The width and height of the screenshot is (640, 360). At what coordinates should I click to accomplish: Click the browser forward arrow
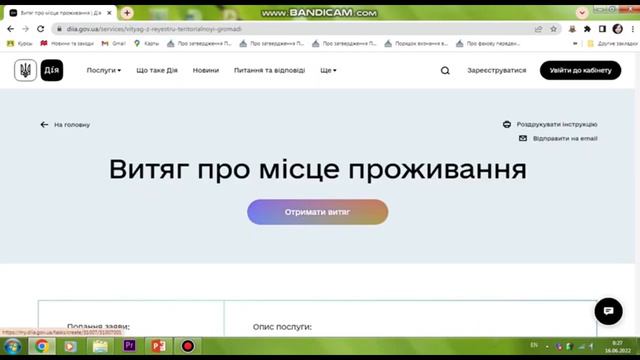click(x=25, y=29)
